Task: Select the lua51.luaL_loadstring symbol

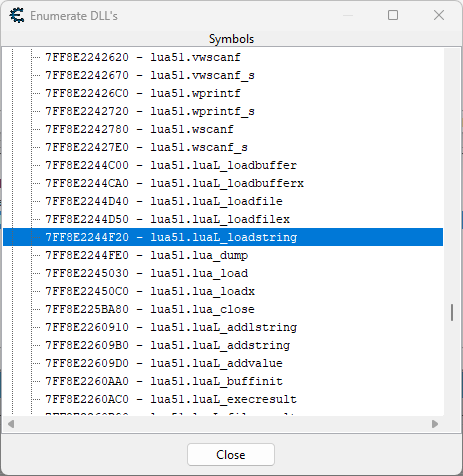Action: coord(223,237)
